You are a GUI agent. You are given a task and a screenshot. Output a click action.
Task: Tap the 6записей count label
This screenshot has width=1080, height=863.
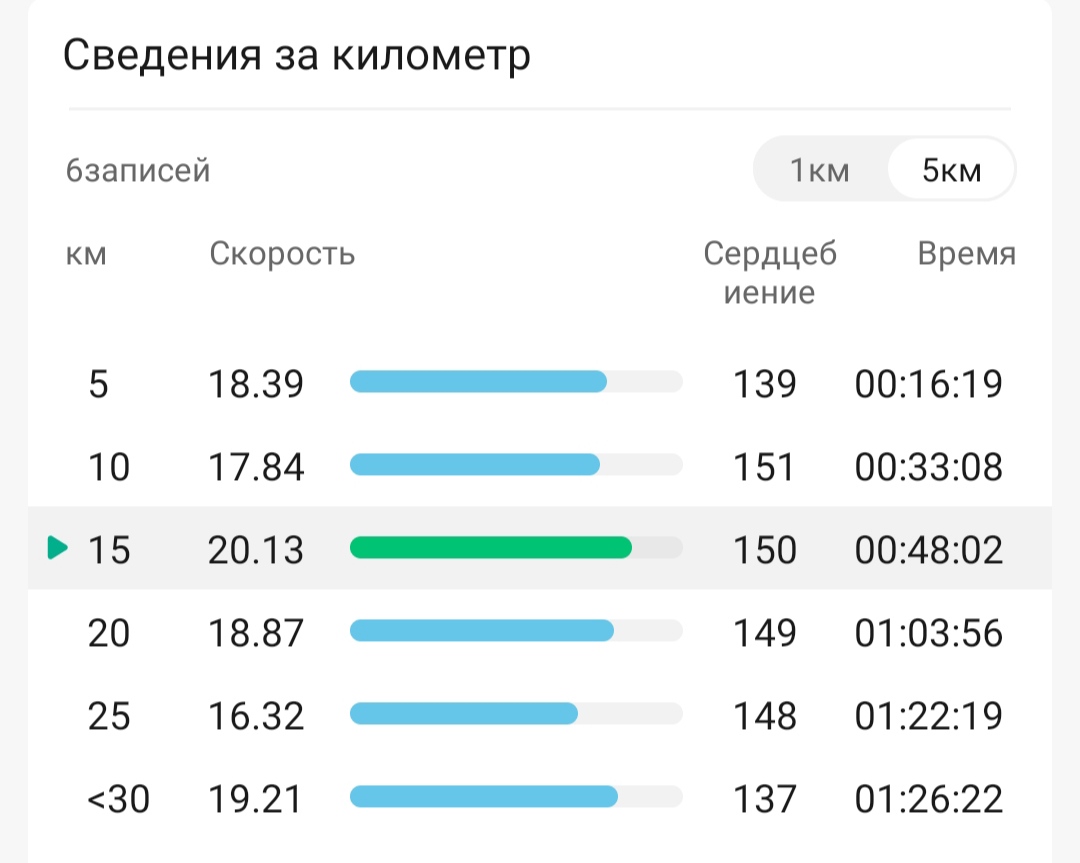138,170
